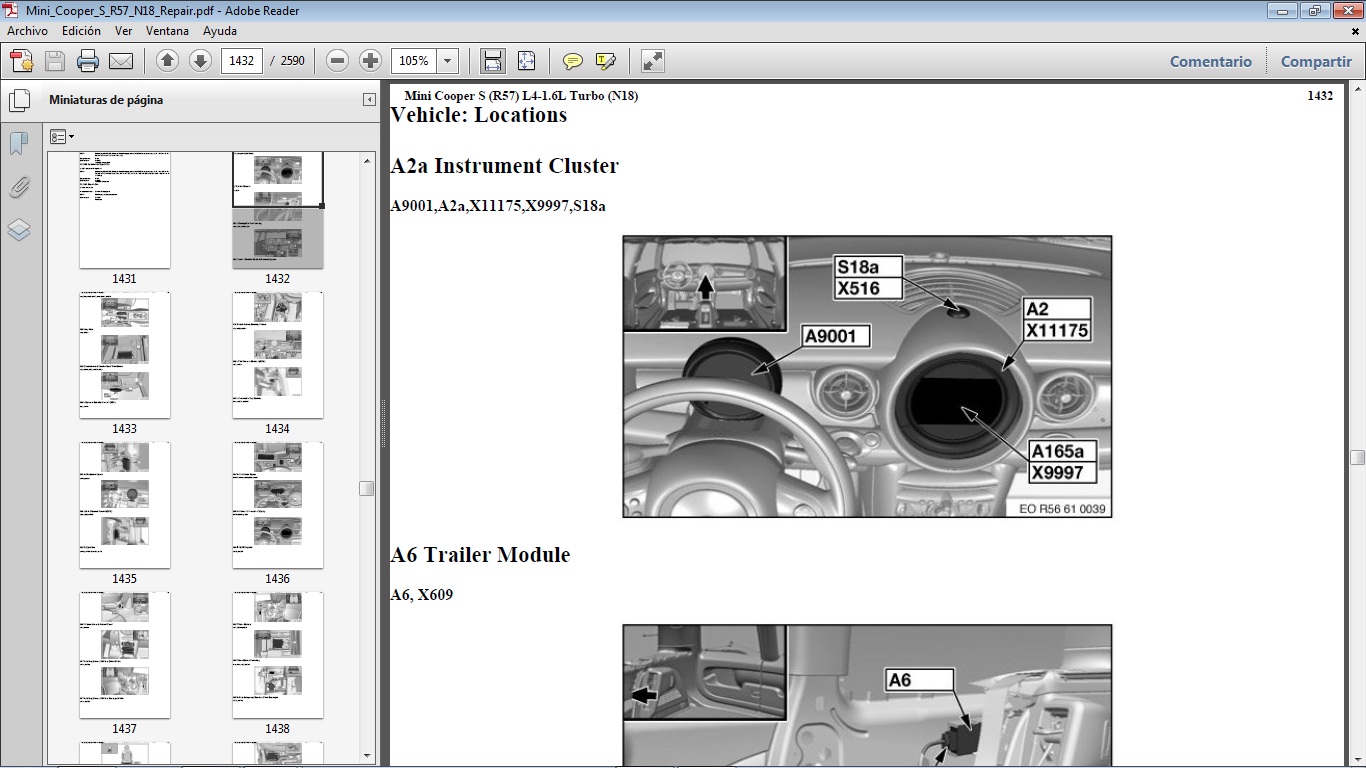1366x768 pixels.
Task: Click the total page count "2590"
Action: (293, 61)
